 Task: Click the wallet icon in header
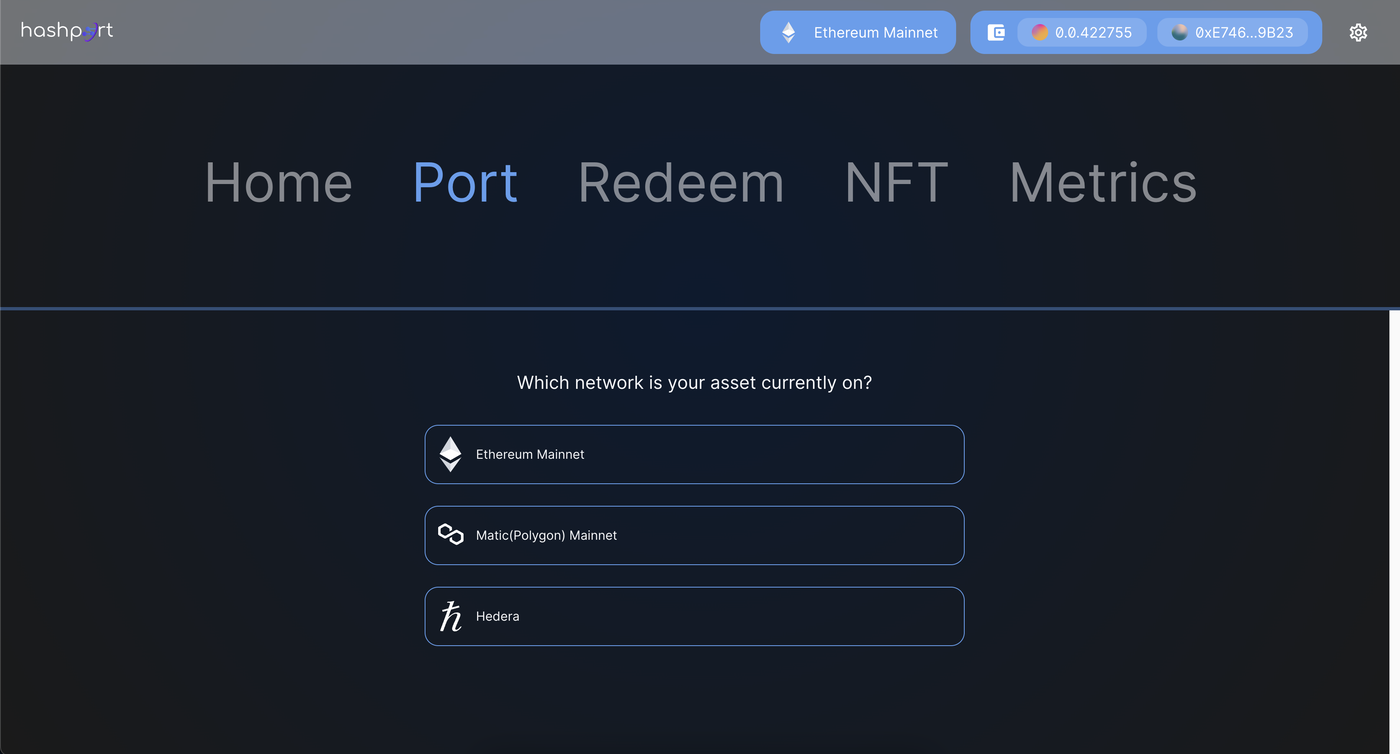[x=996, y=33]
